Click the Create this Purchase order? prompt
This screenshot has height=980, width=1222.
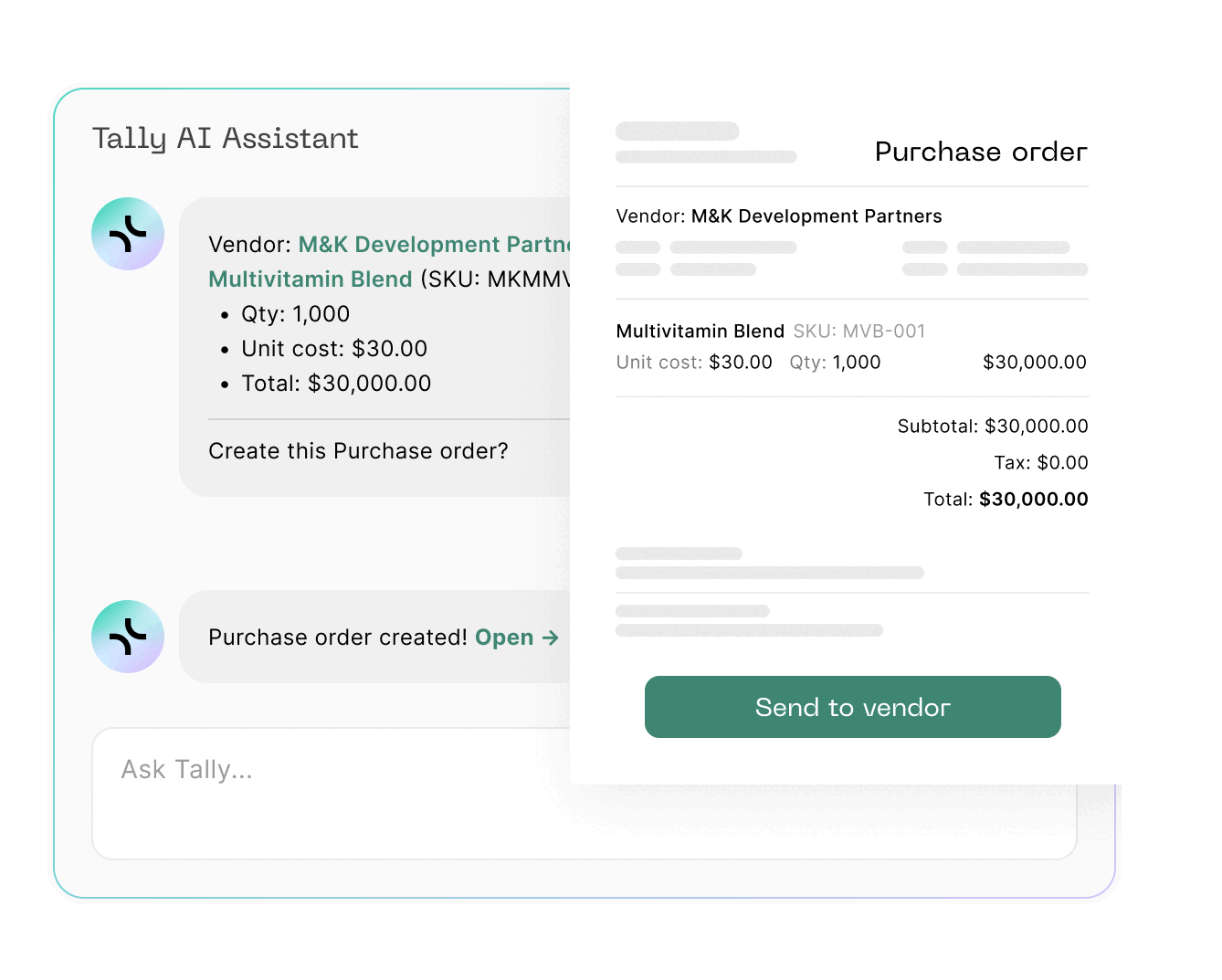357,450
